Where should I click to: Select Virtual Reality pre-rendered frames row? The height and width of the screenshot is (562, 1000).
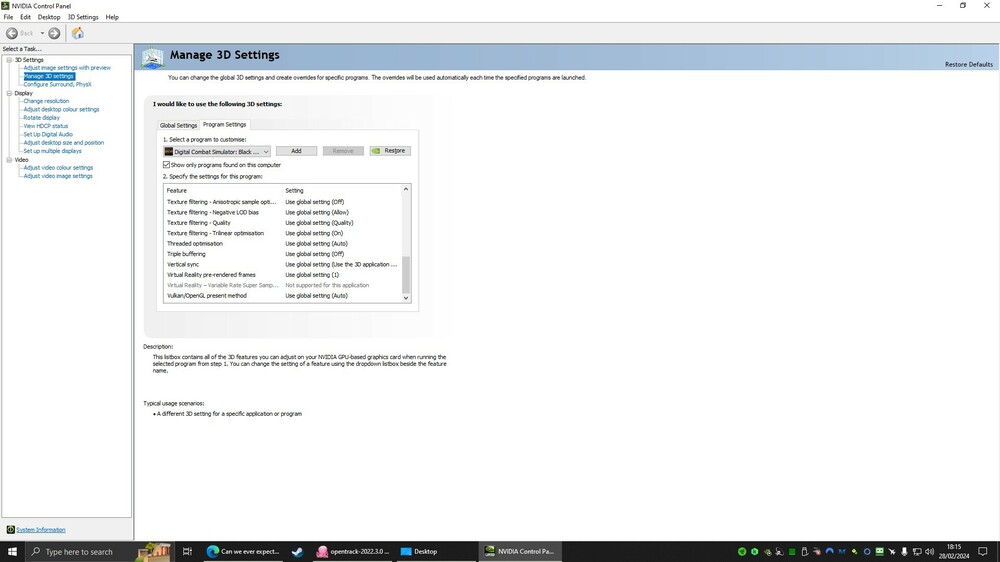[x=283, y=275]
